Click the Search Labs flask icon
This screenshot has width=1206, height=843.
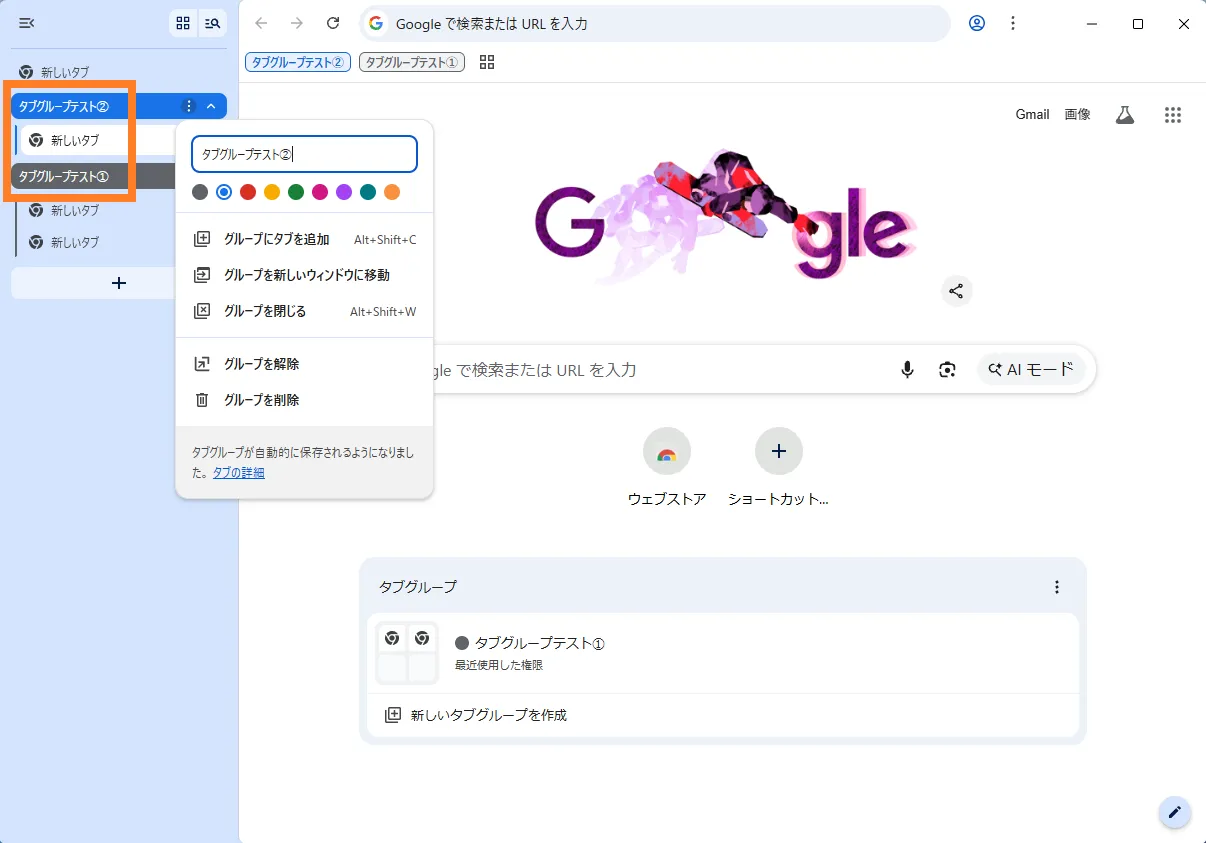coord(1125,115)
